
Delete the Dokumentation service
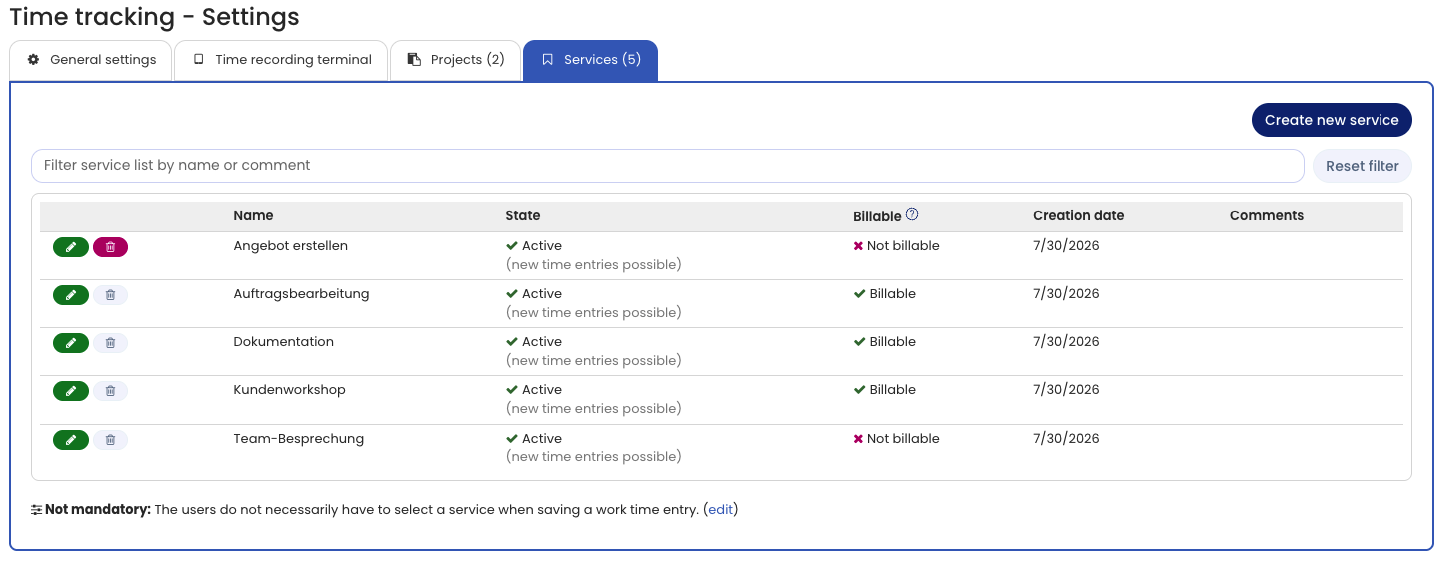[110, 343]
